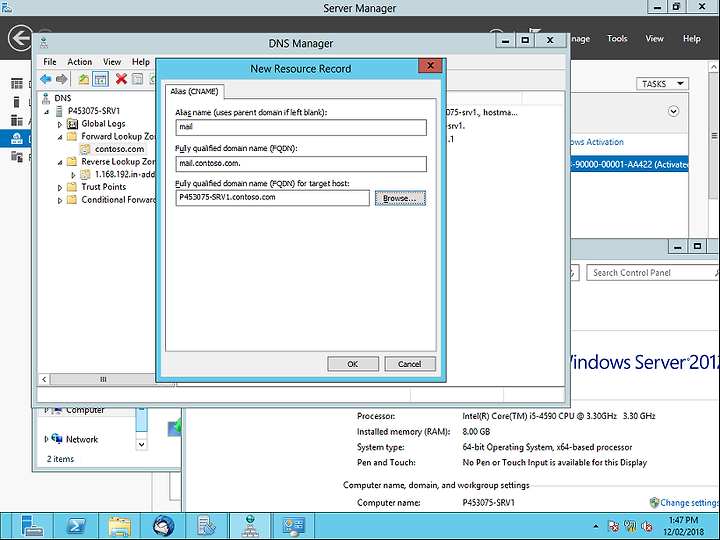Collapse Forward Lookup Zones node

tap(60, 137)
